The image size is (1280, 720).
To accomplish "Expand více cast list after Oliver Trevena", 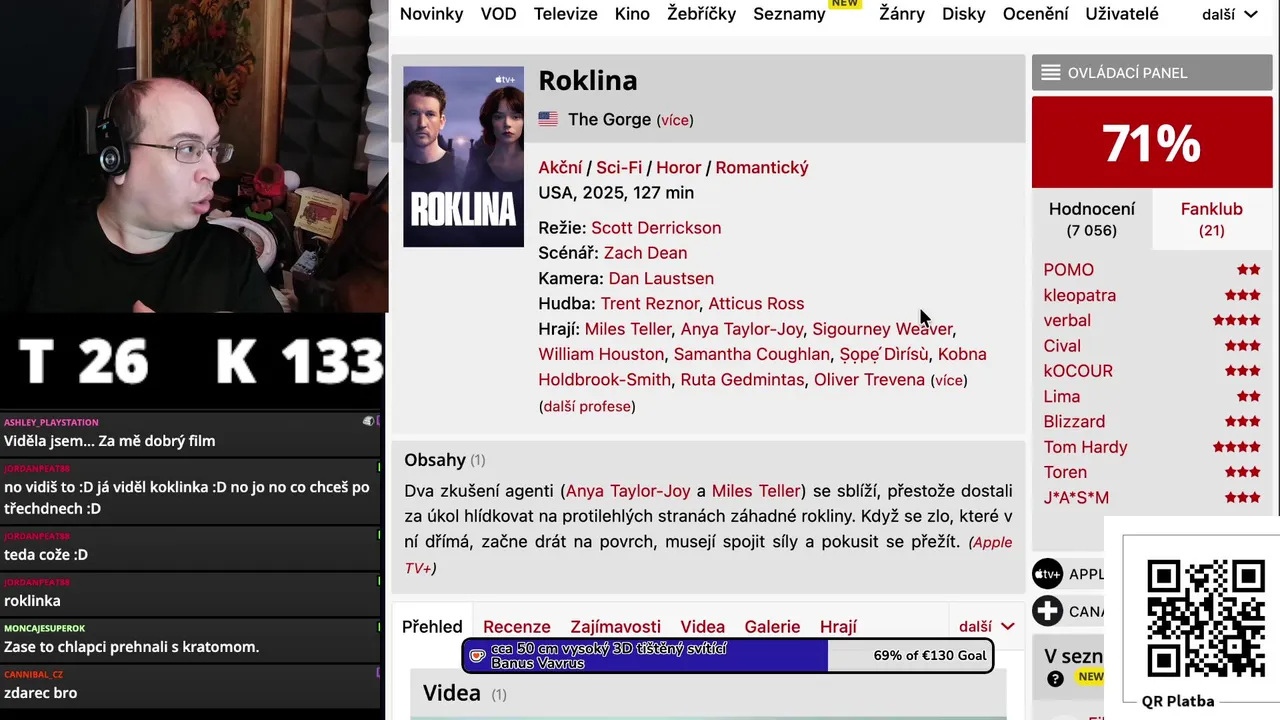I will [949, 380].
